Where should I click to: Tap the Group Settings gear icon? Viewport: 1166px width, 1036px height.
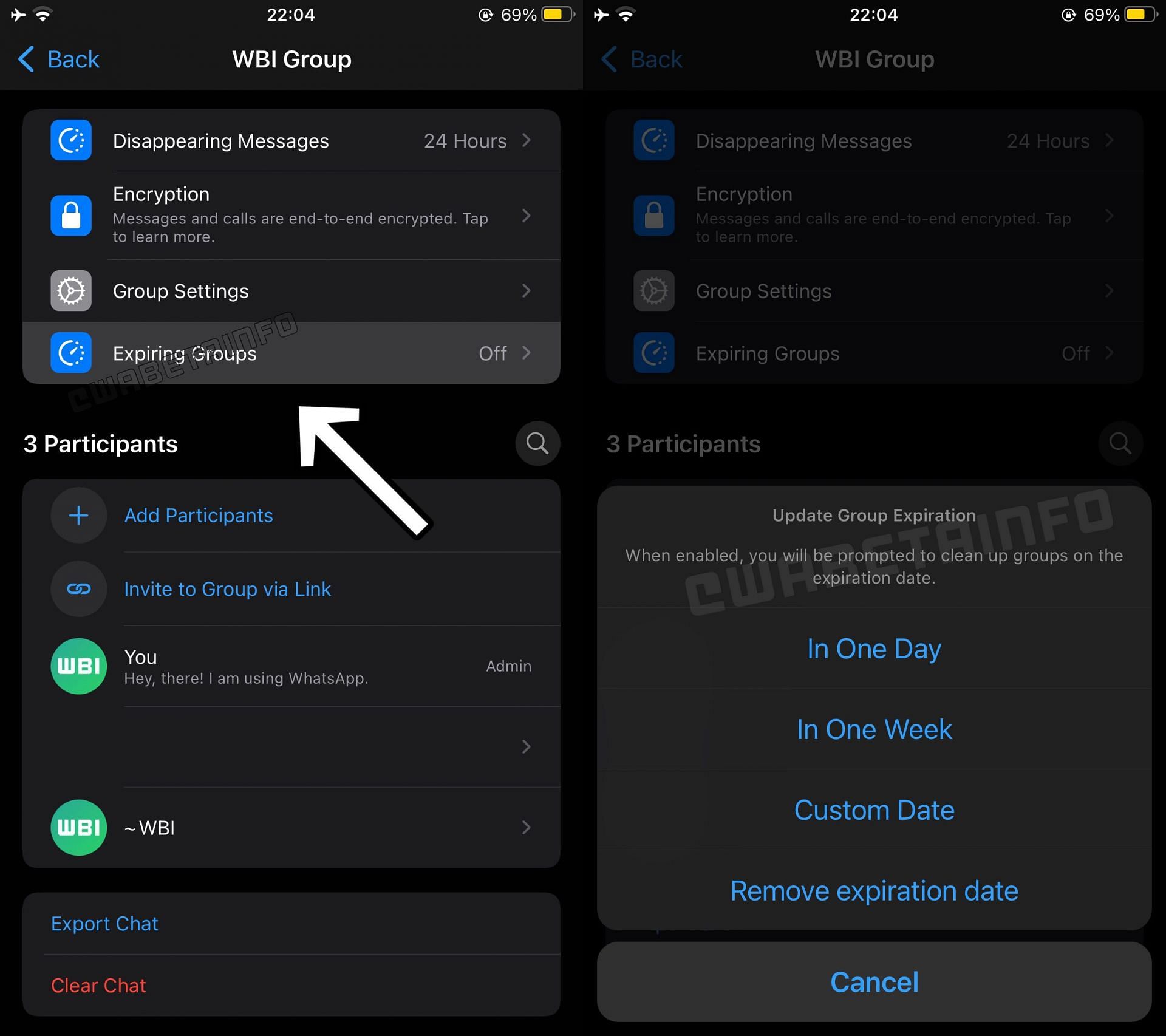(x=72, y=291)
